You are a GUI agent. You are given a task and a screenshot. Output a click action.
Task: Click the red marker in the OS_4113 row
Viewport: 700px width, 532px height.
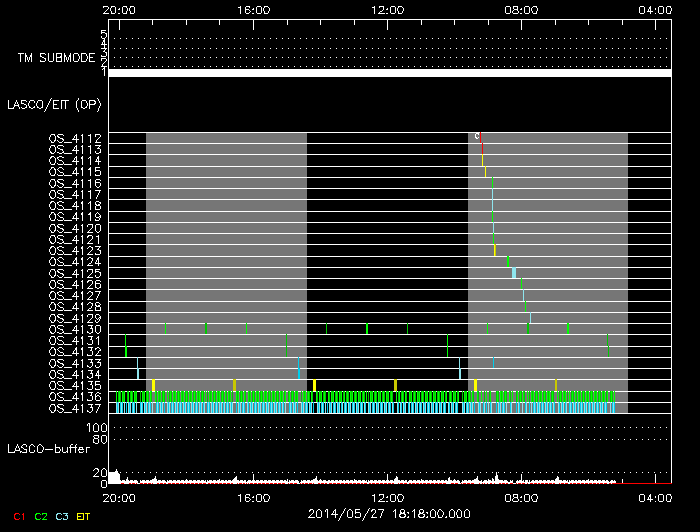[x=481, y=148]
